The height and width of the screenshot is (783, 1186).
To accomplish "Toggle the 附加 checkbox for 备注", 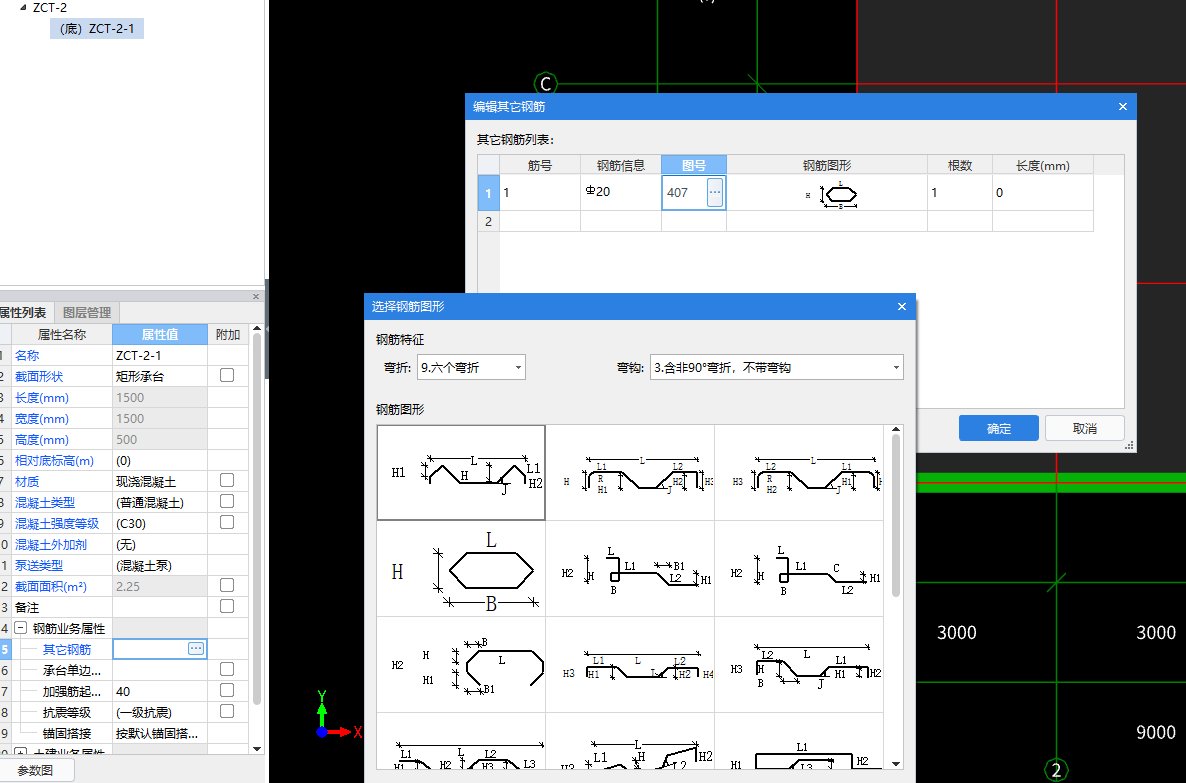I will [x=227, y=607].
